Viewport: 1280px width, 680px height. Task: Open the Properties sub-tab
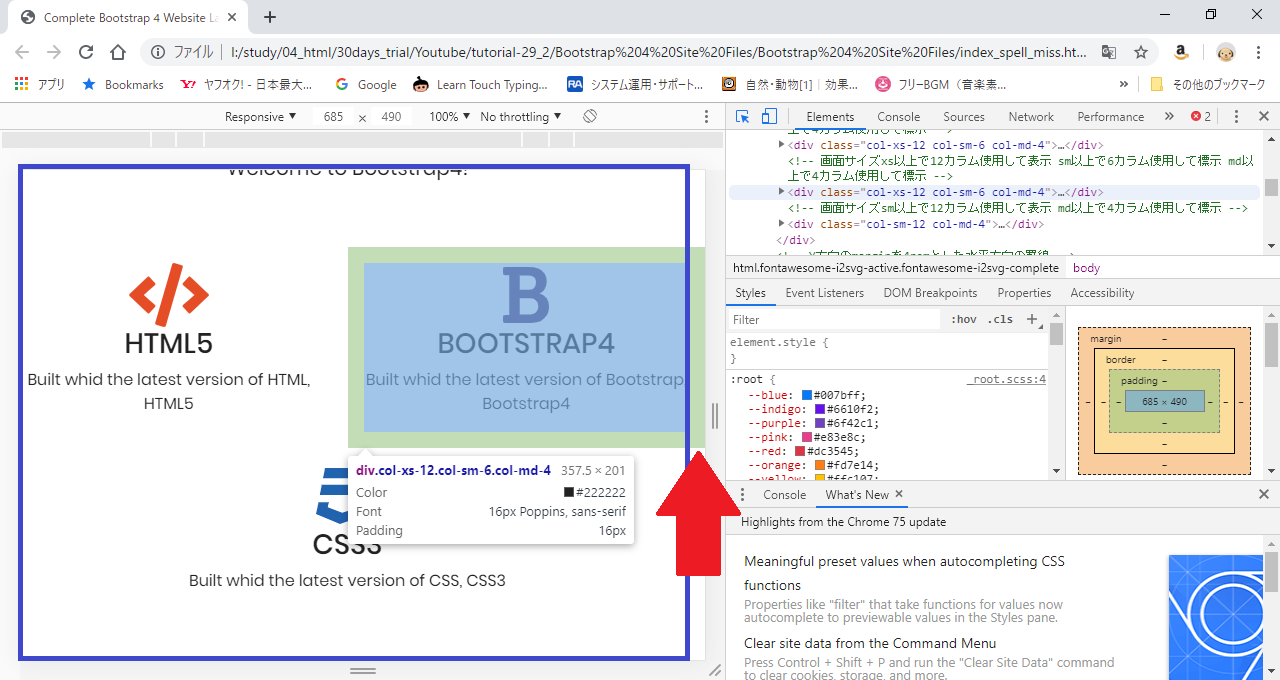(x=1024, y=293)
